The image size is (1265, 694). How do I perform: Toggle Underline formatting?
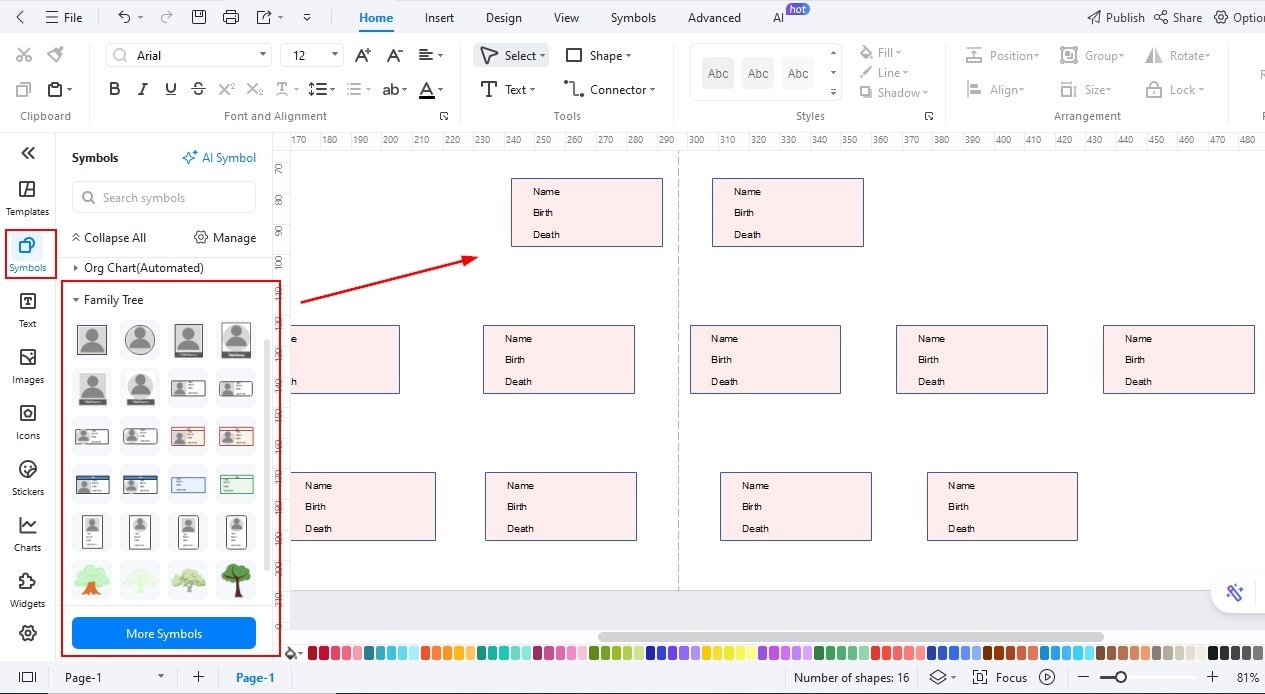click(170, 89)
